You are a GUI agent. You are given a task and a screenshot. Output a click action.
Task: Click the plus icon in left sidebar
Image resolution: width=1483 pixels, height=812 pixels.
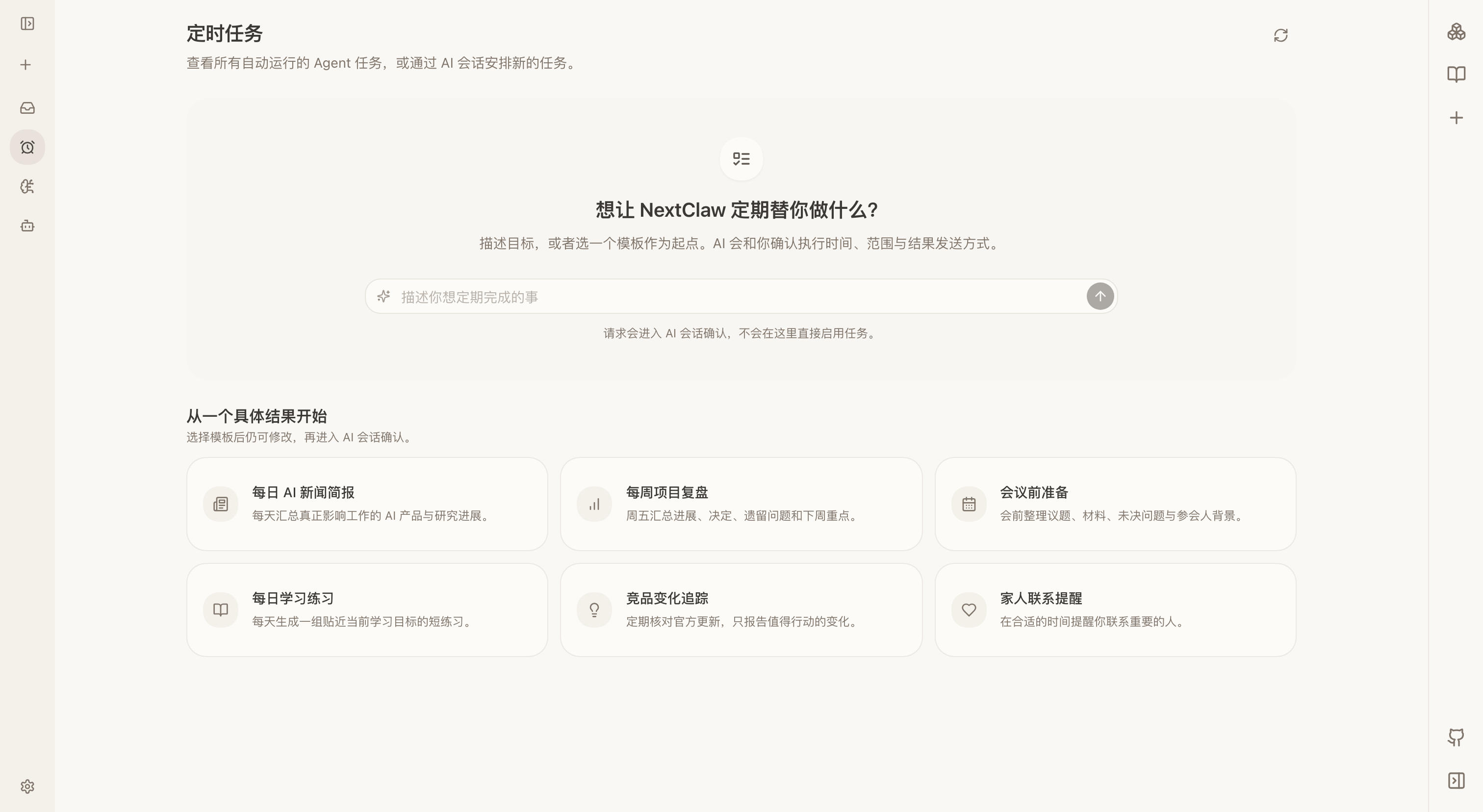point(26,64)
